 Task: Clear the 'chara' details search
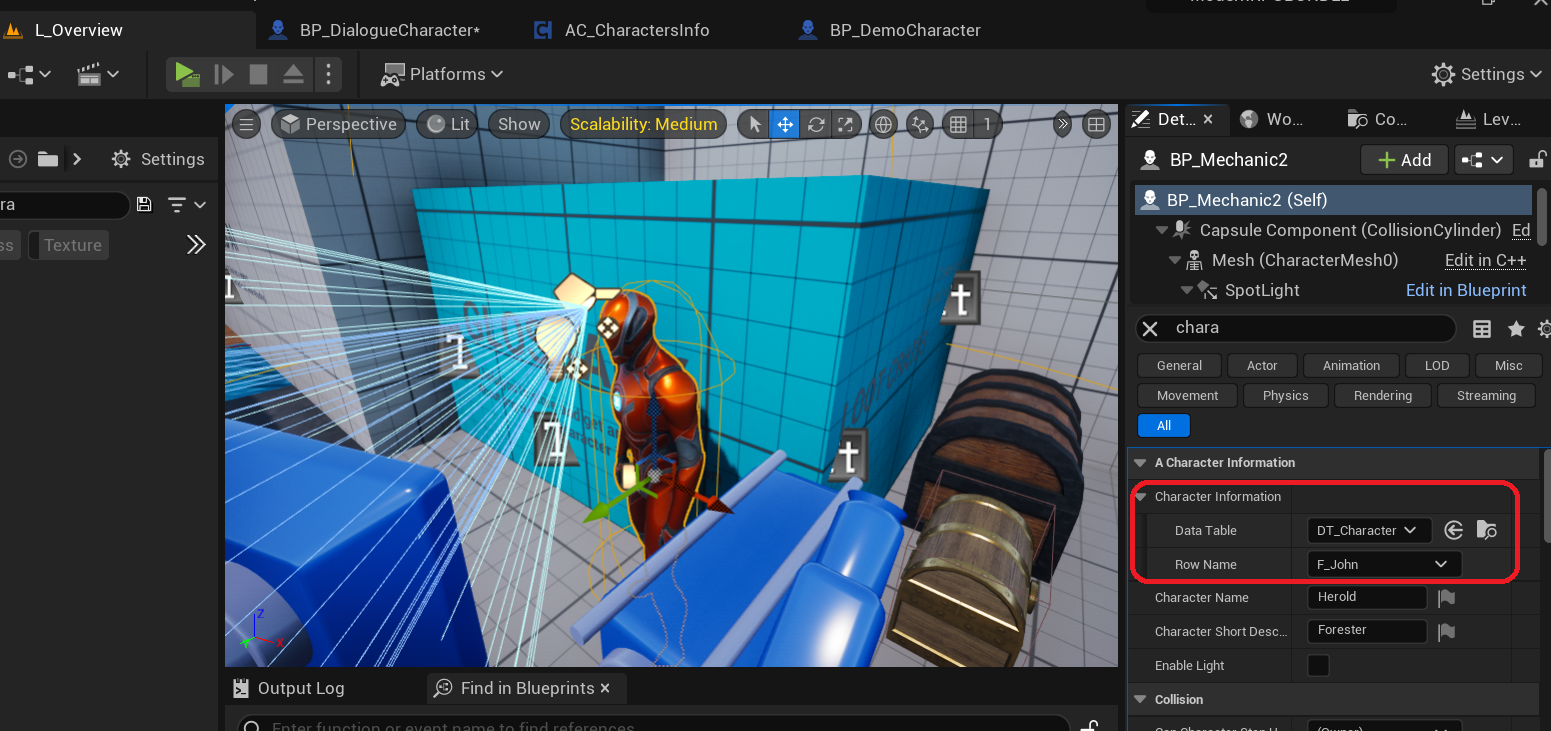click(x=1150, y=328)
